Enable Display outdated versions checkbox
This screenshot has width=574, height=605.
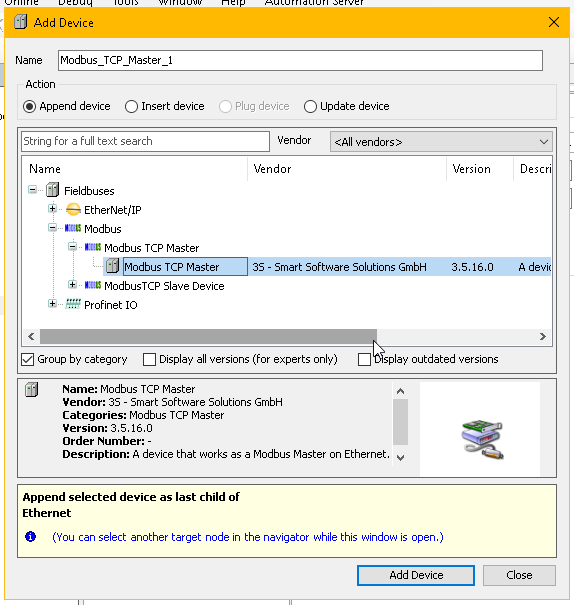[364, 359]
